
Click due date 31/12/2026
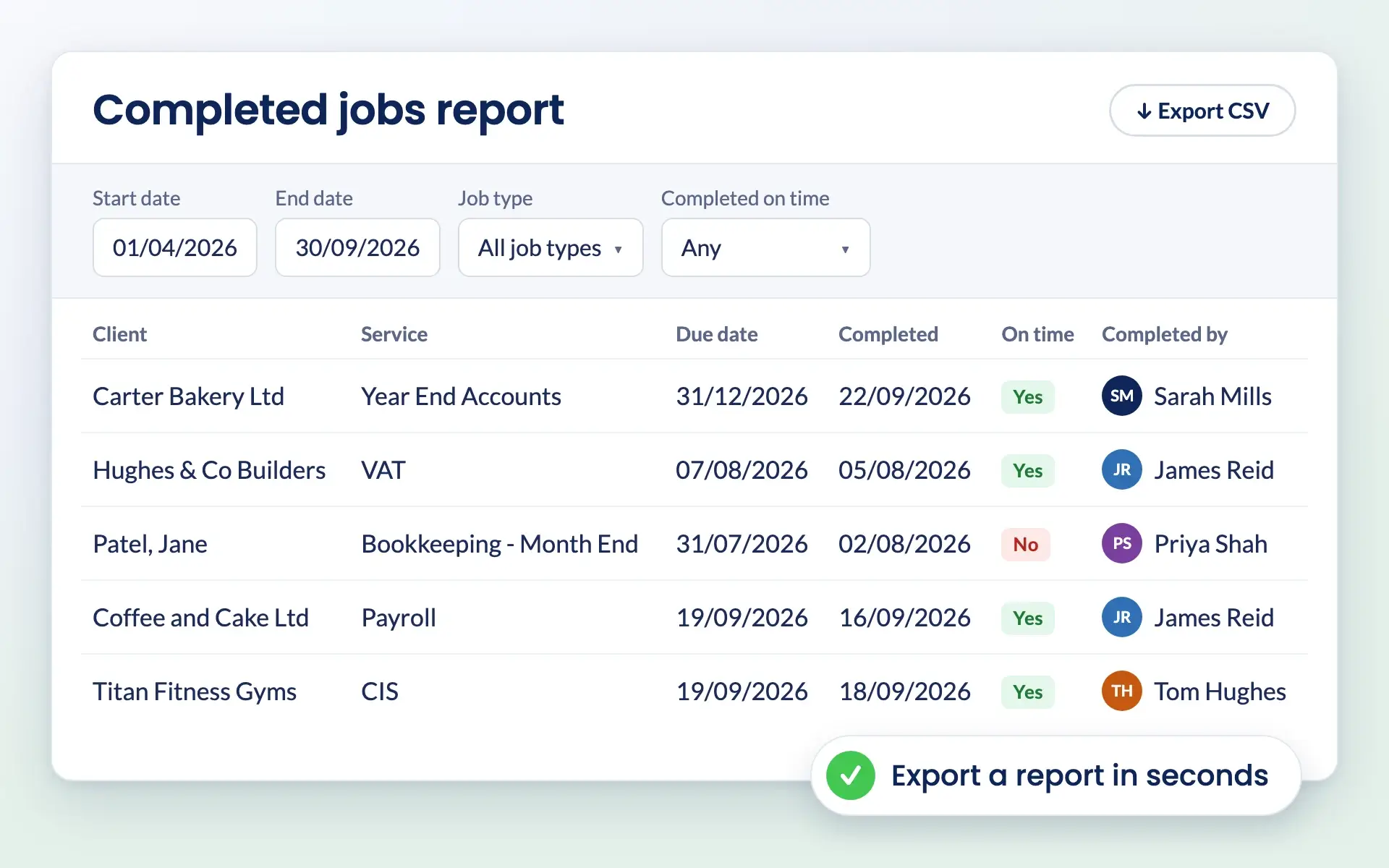pyautogui.click(x=742, y=396)
